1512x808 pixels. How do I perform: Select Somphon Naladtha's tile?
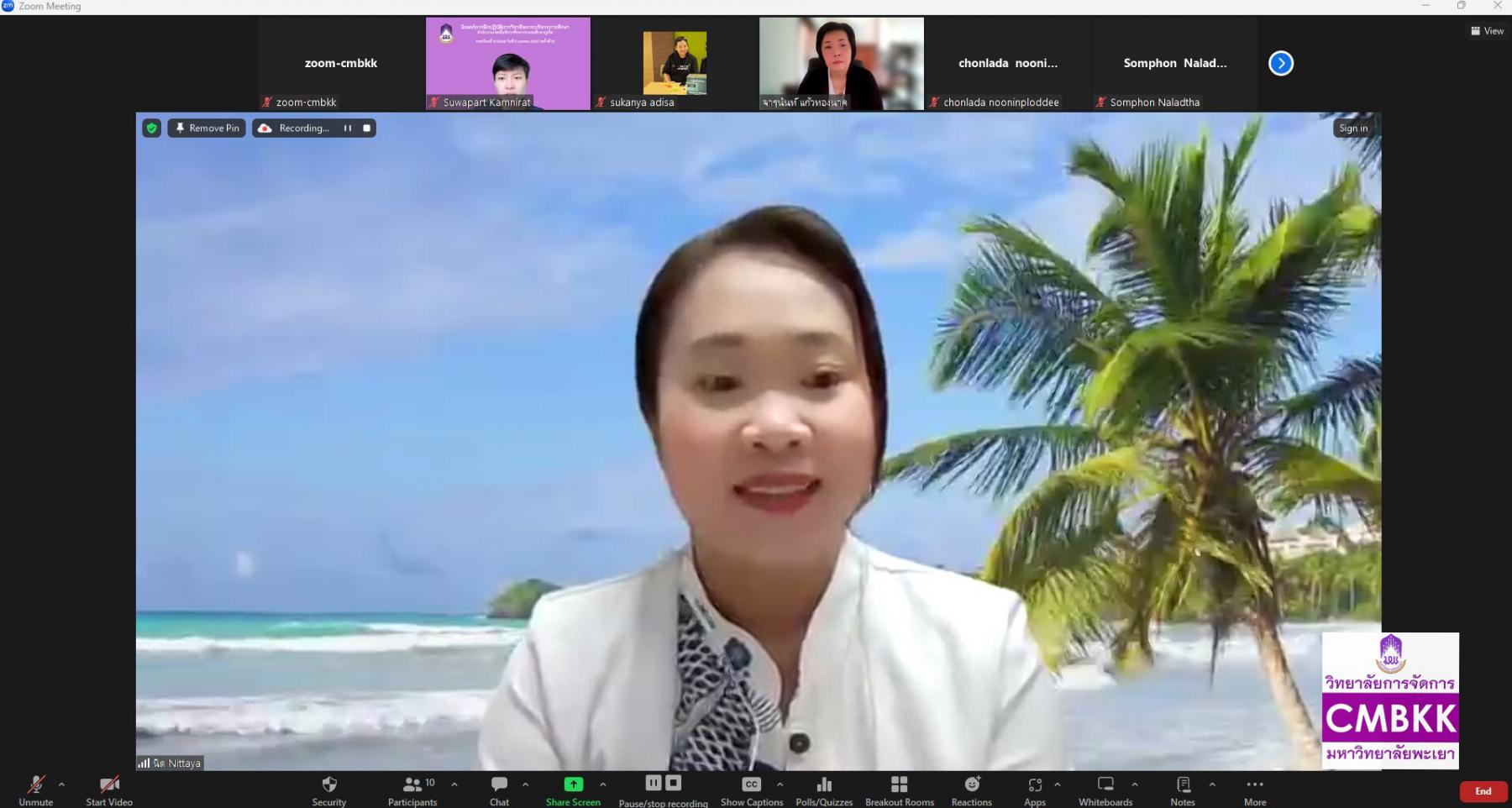1175,64
